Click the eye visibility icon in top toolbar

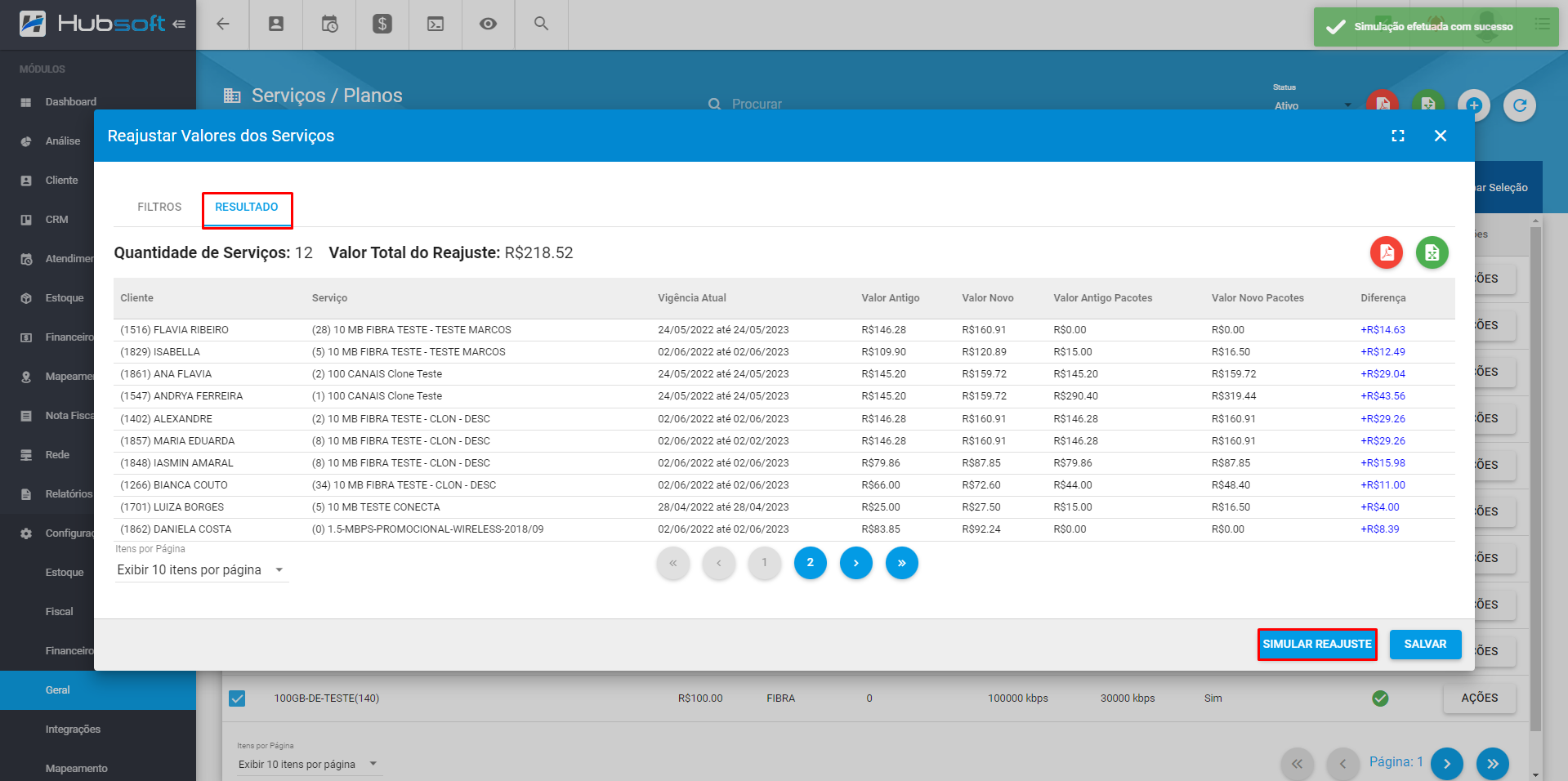coord(488,24)
